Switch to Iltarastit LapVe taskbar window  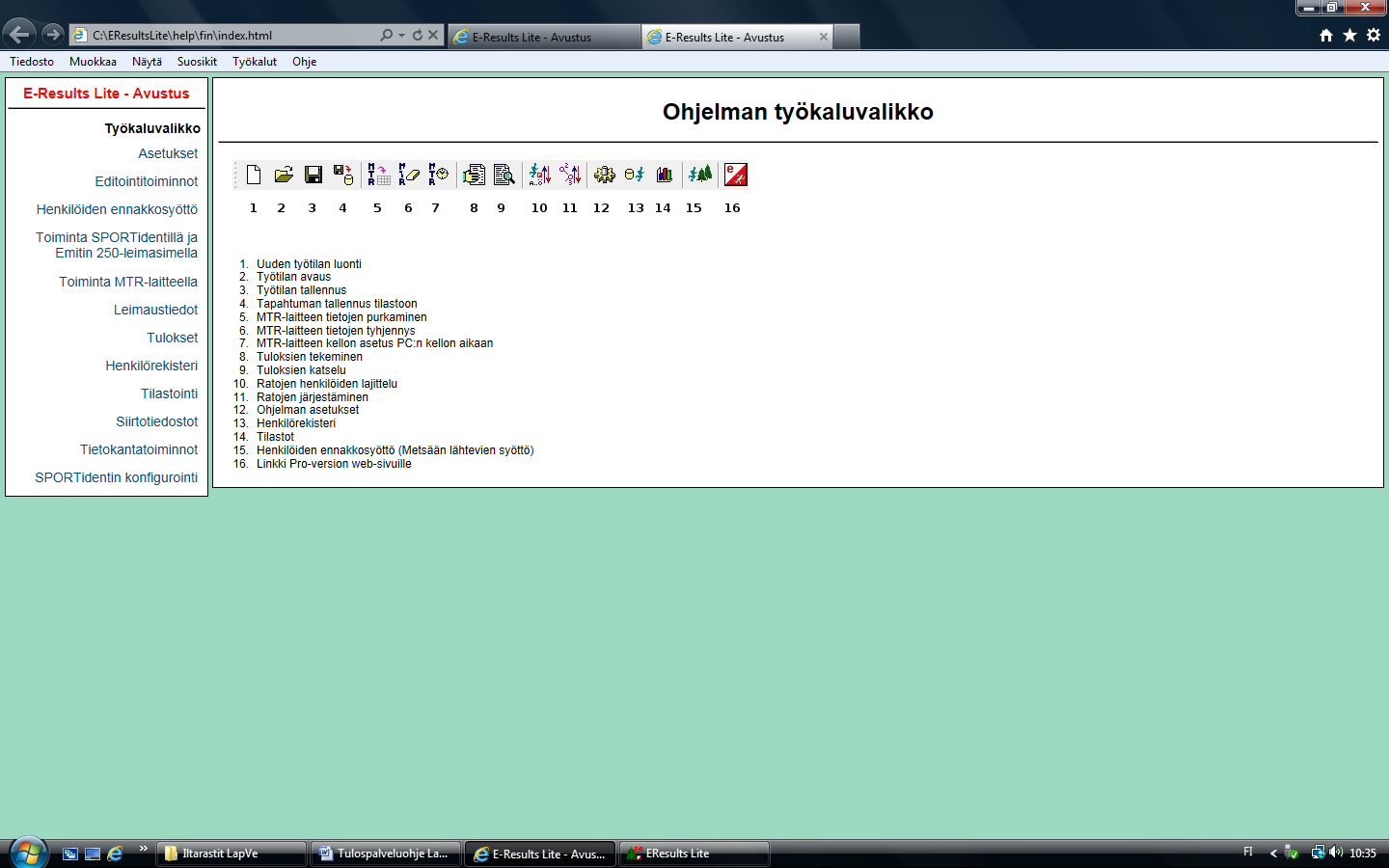tap(231, 854)
